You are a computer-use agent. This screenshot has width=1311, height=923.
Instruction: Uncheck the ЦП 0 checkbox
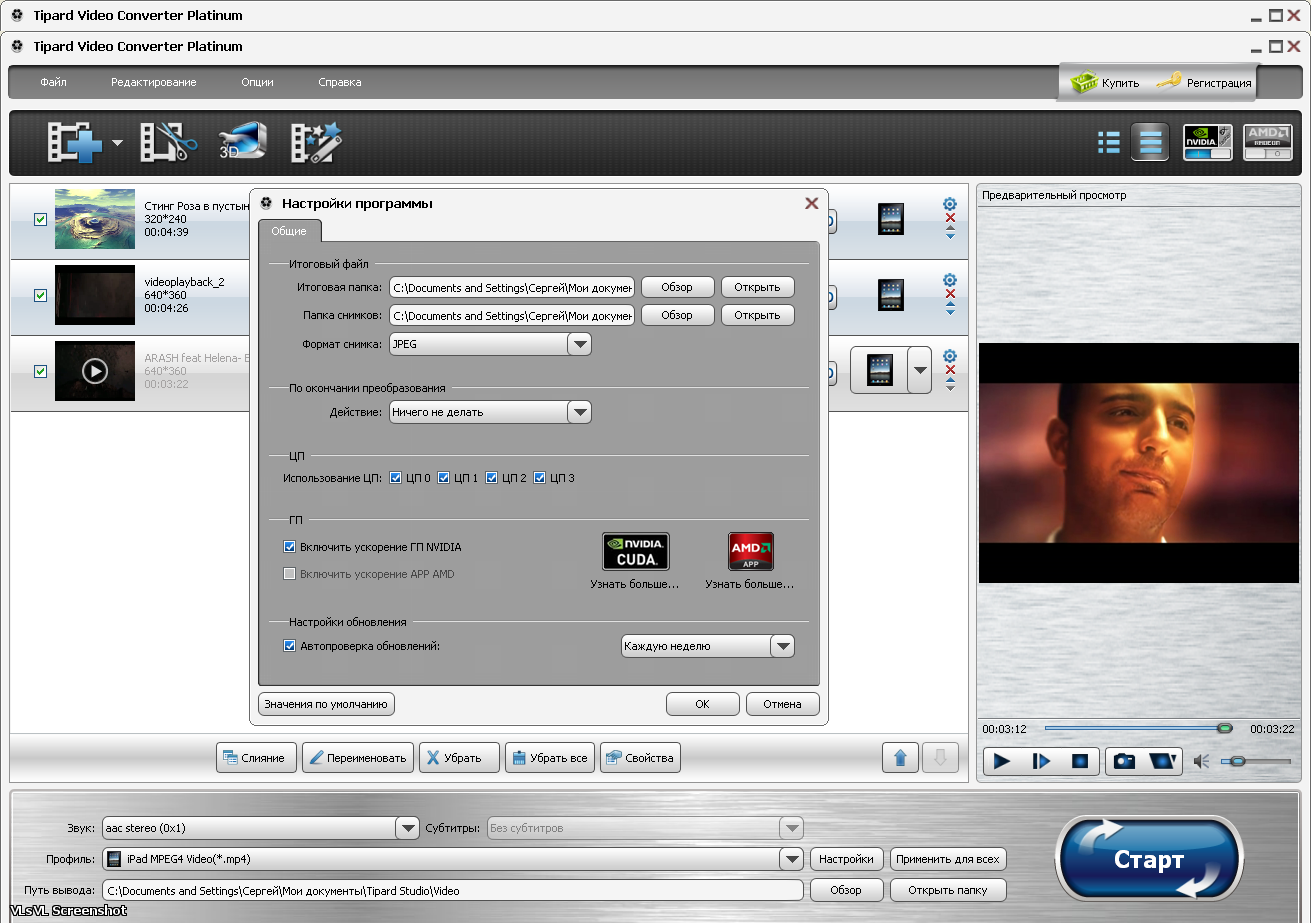[x=396, y=478]
